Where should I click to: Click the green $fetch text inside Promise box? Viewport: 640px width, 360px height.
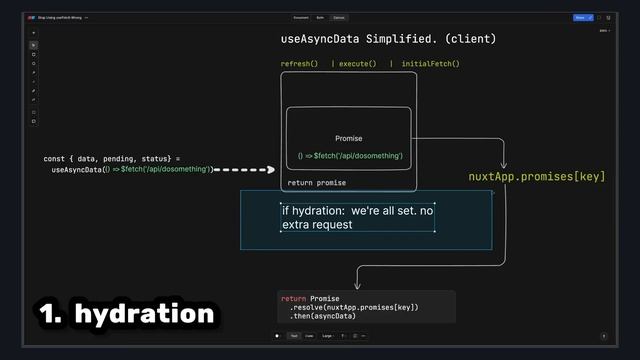(350, 156)
